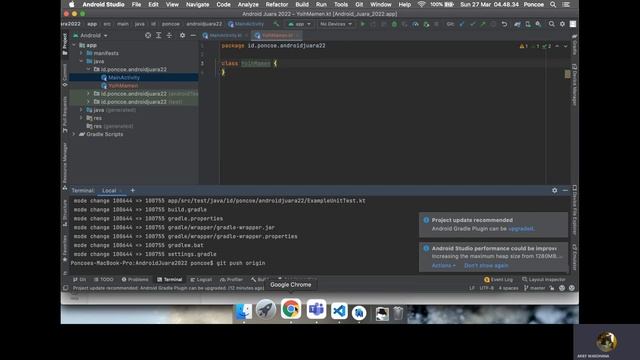Toggle Commit side tool window
This screenshot has height=360, width=640.
pyautogui.click(x=65, y=75)
